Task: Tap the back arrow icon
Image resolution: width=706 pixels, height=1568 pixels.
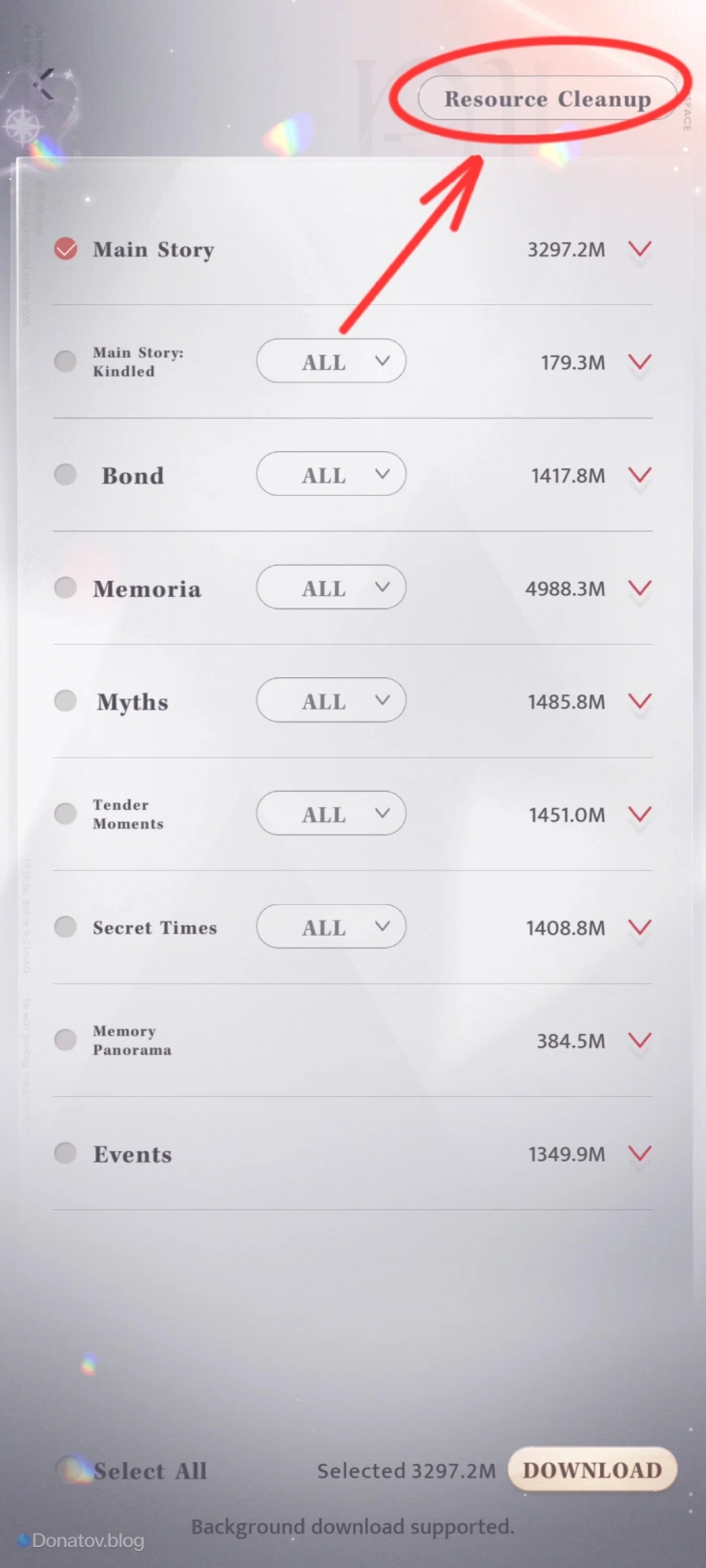Action: pyautogui.click(x=45, y=84)
